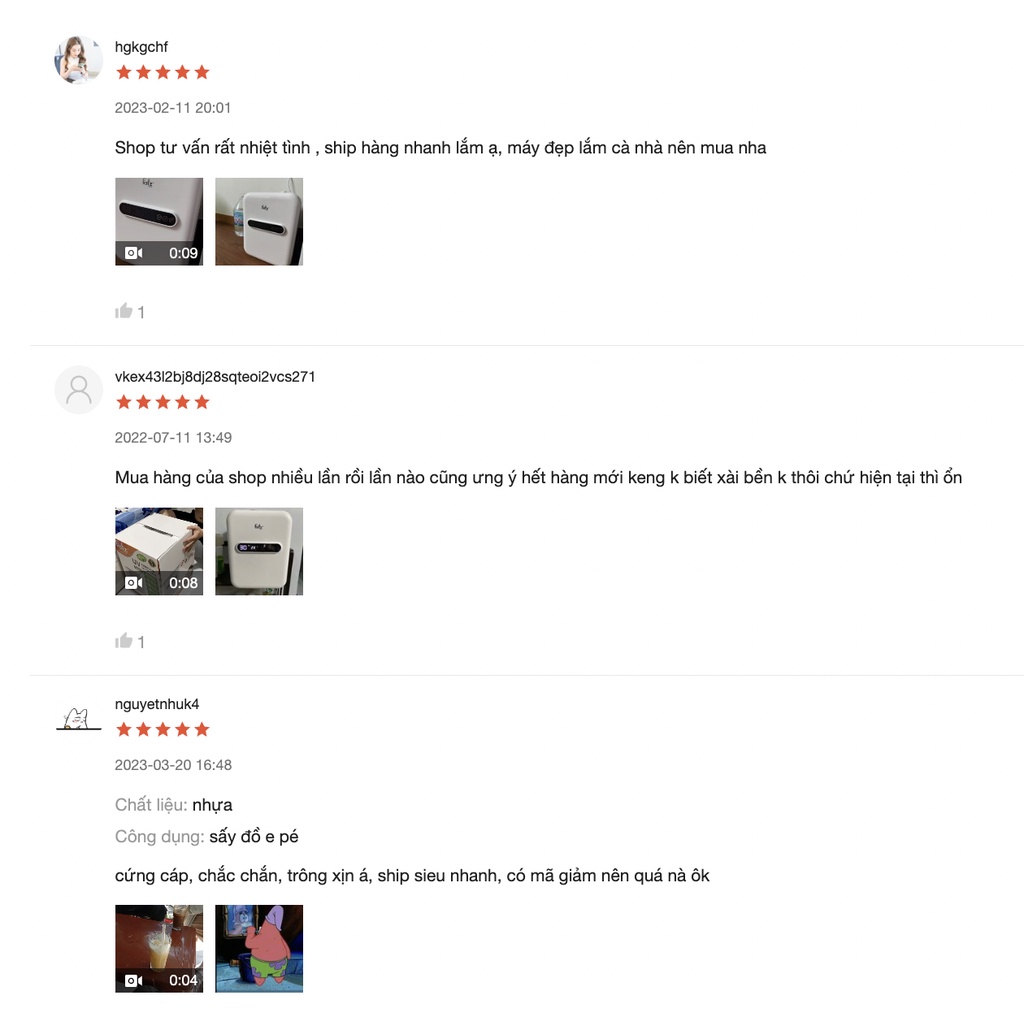
Task: View the sterilizer photo in second review
Action: coord(259,551)
